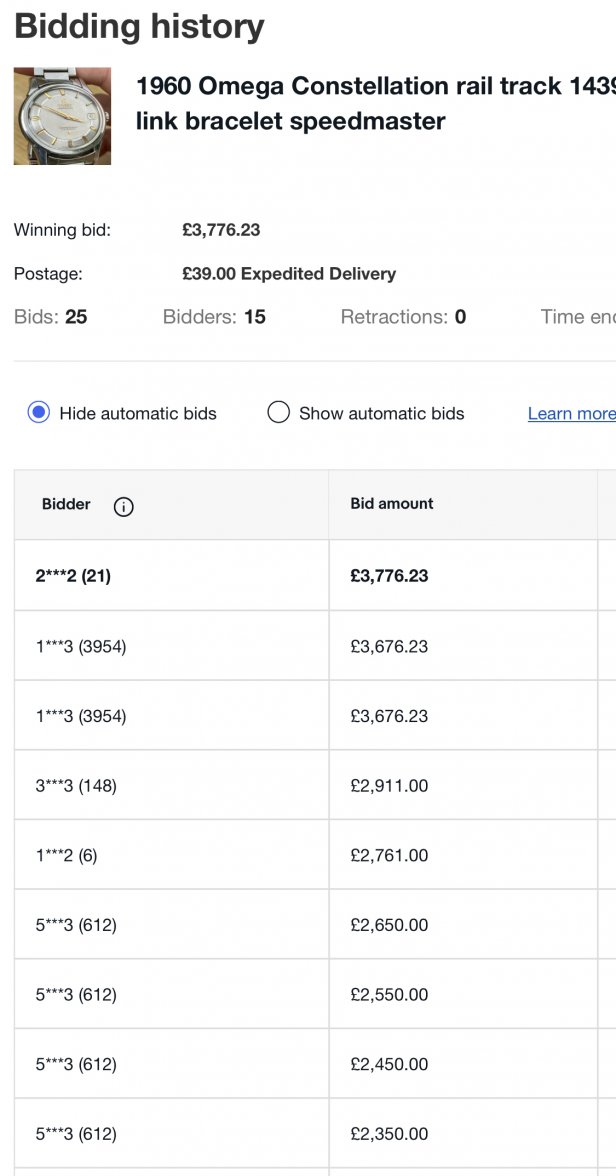Open the Omega Constellation item title link

375,104
